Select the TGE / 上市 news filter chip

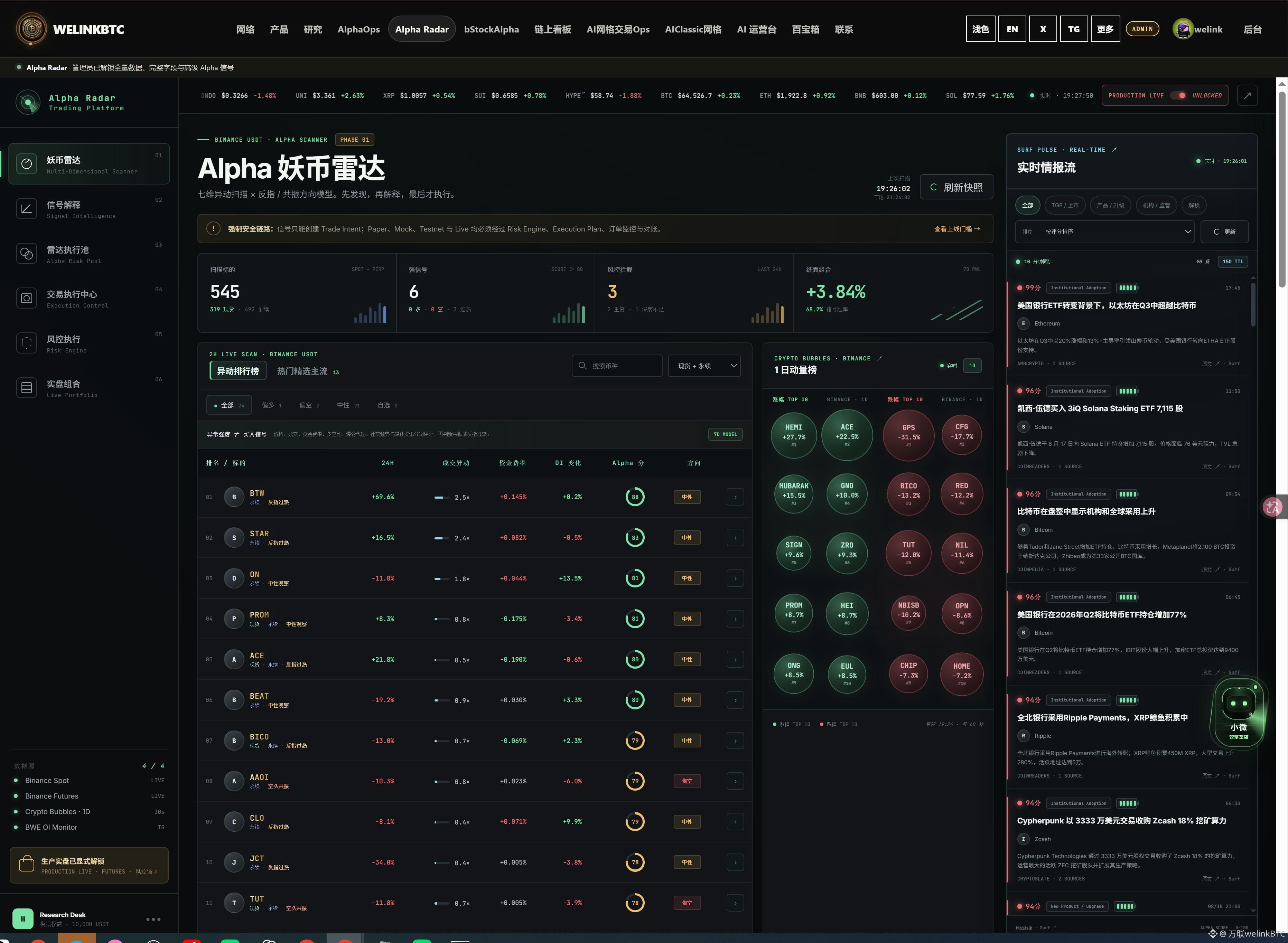tap(1065, 206)
